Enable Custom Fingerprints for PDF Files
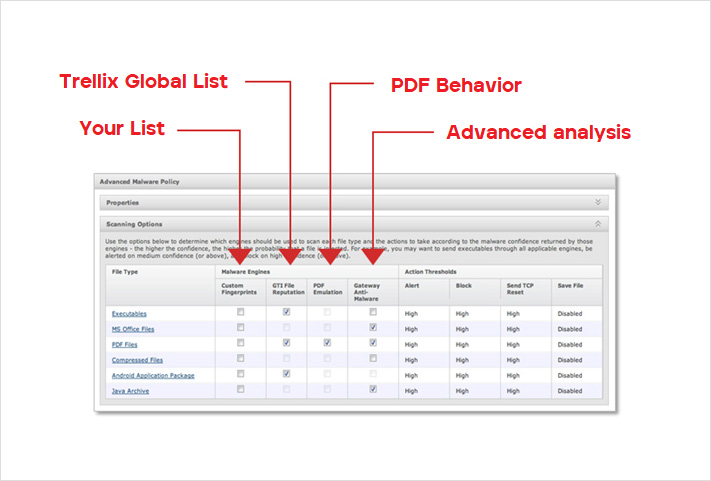 coord(240,343)
